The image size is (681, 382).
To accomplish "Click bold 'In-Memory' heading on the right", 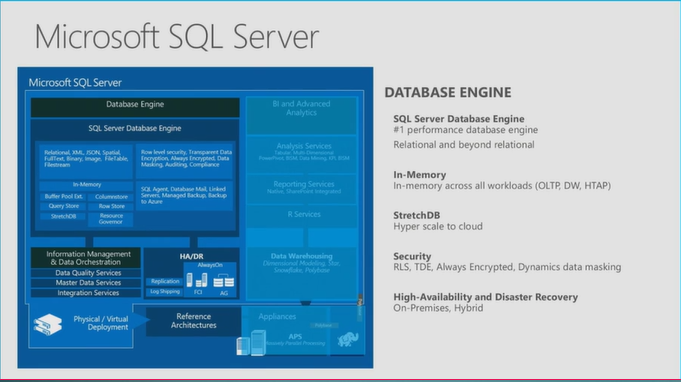I will (x=420, y=175).
